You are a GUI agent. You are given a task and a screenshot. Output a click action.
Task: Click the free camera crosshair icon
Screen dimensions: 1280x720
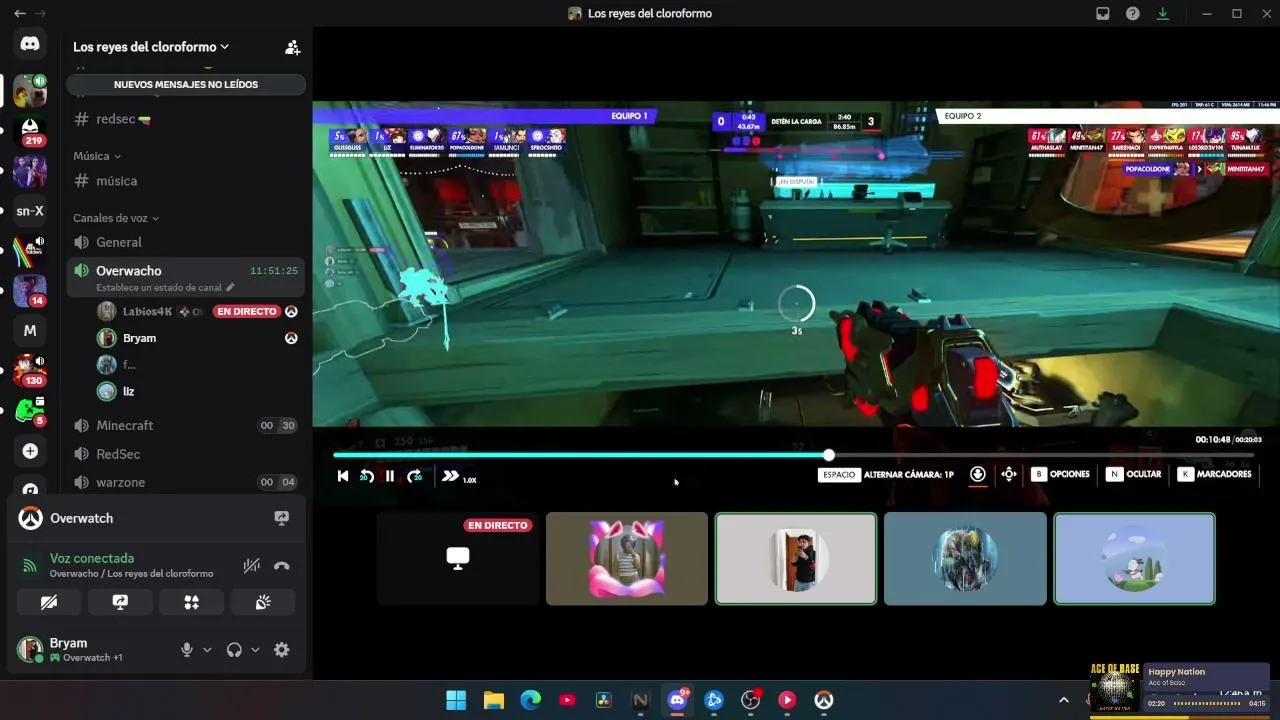[1009, 474]
